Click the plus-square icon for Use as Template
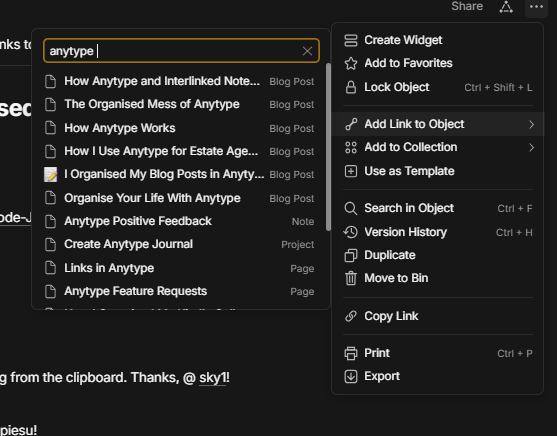The width and height of the screenshot is (557, 436). [x=351, y=171]
